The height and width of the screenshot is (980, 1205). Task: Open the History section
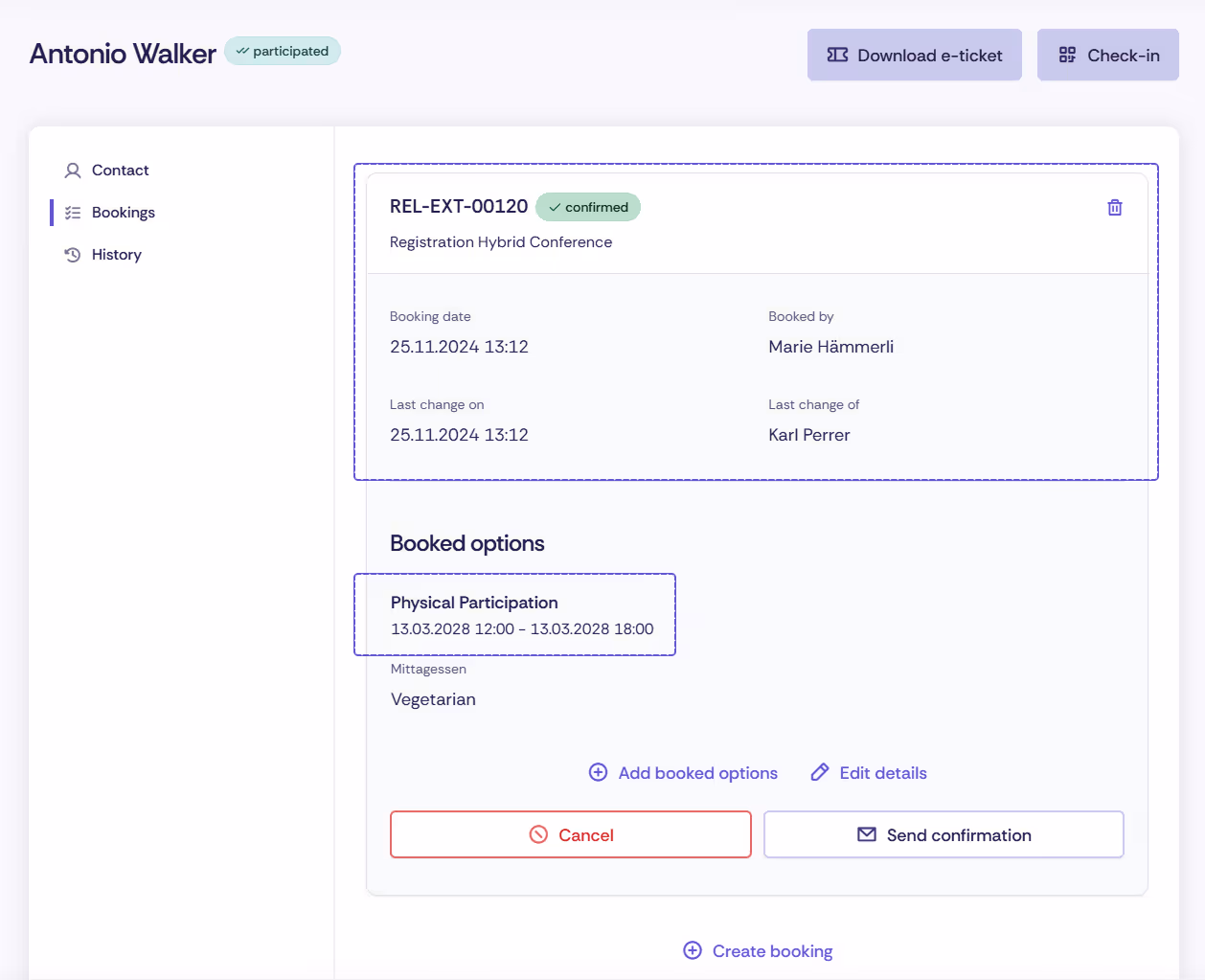[x=116, y=254]
